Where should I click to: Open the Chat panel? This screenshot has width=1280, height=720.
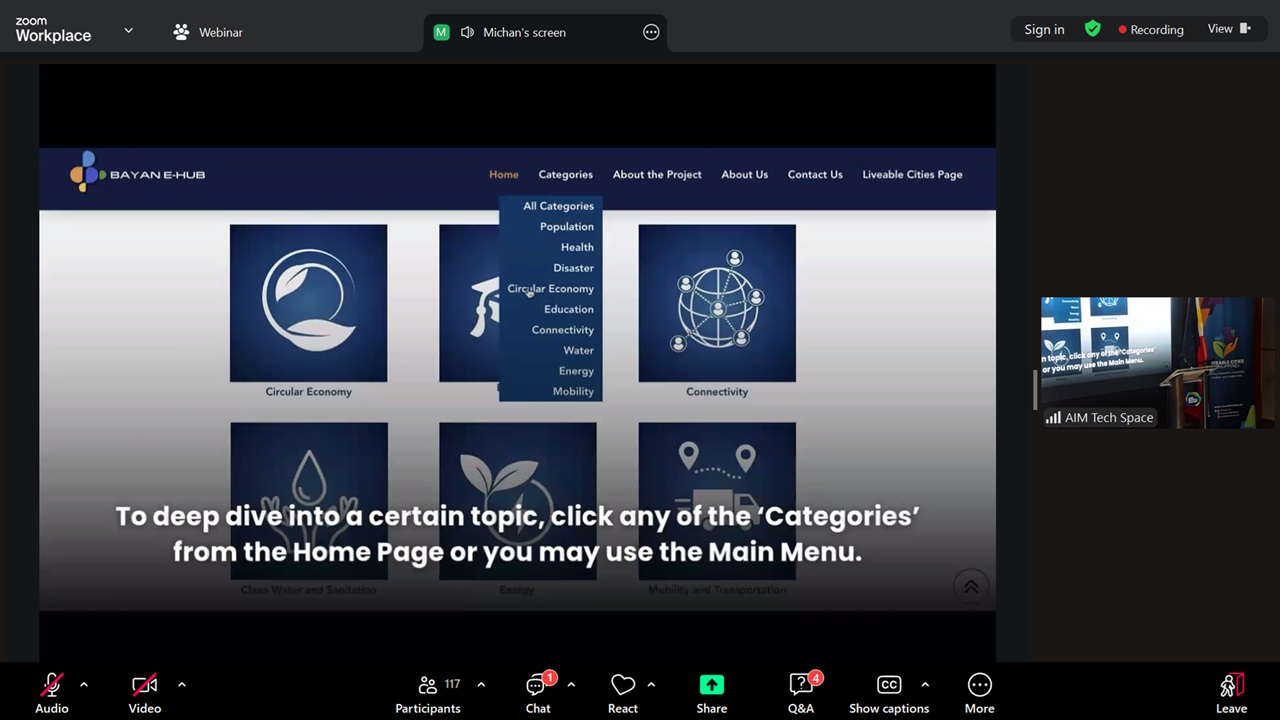pyautogui.click(x=538, y=694)
